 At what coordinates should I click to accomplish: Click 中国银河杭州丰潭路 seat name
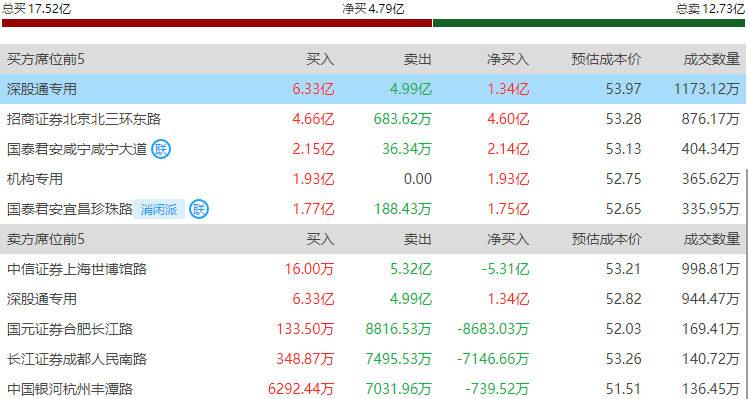(70, 388)
